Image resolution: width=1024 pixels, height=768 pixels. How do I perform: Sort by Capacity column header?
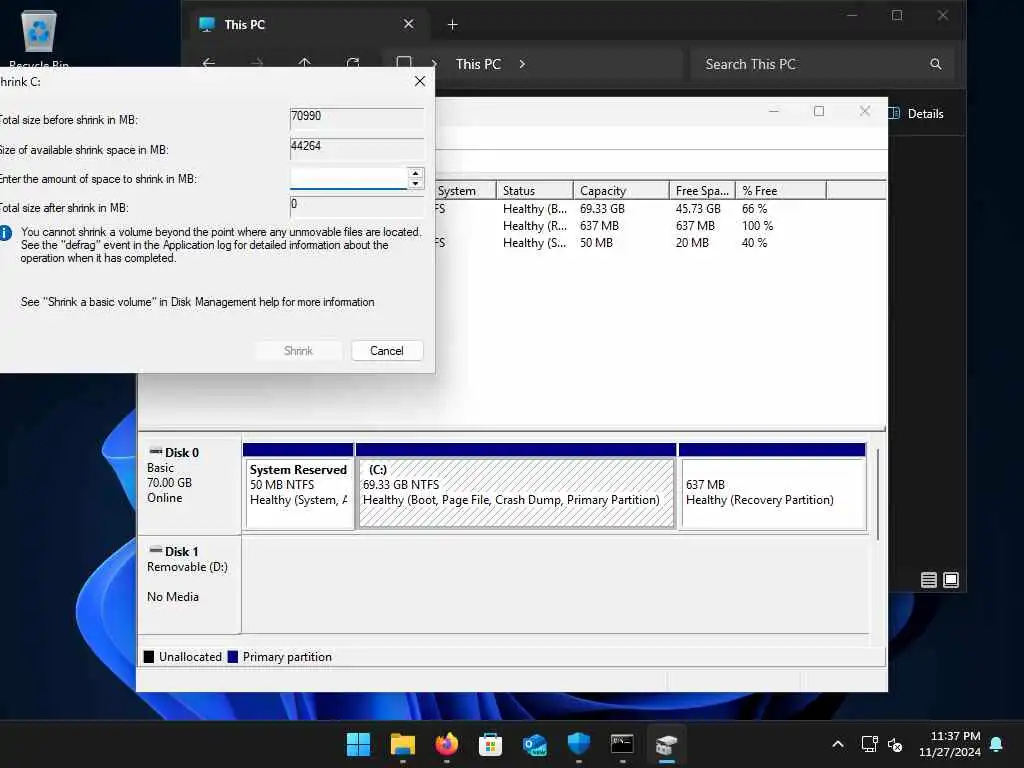tap(620, 191)
